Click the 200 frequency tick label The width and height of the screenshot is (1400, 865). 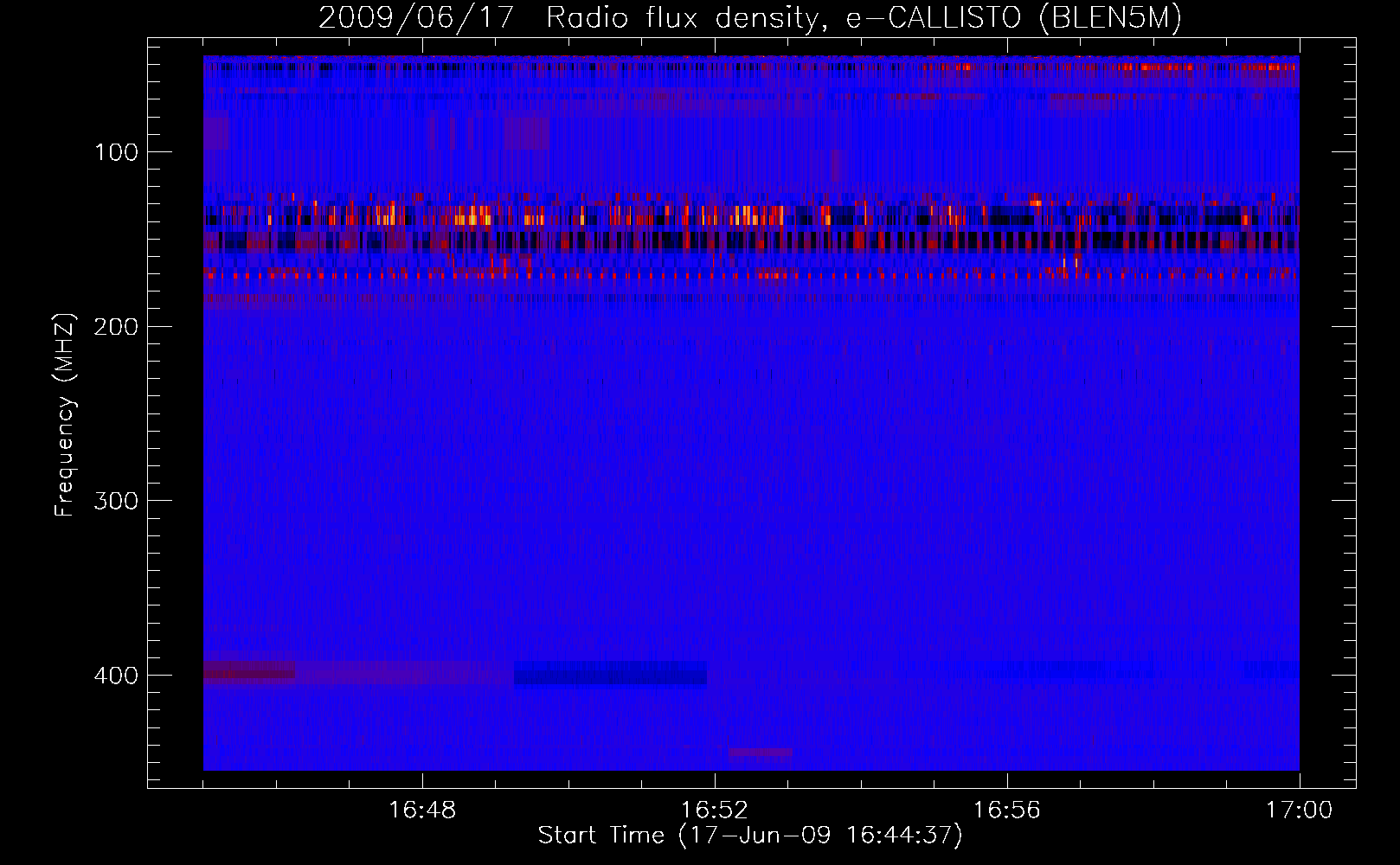pyautogui.click(x=115, y=327)
